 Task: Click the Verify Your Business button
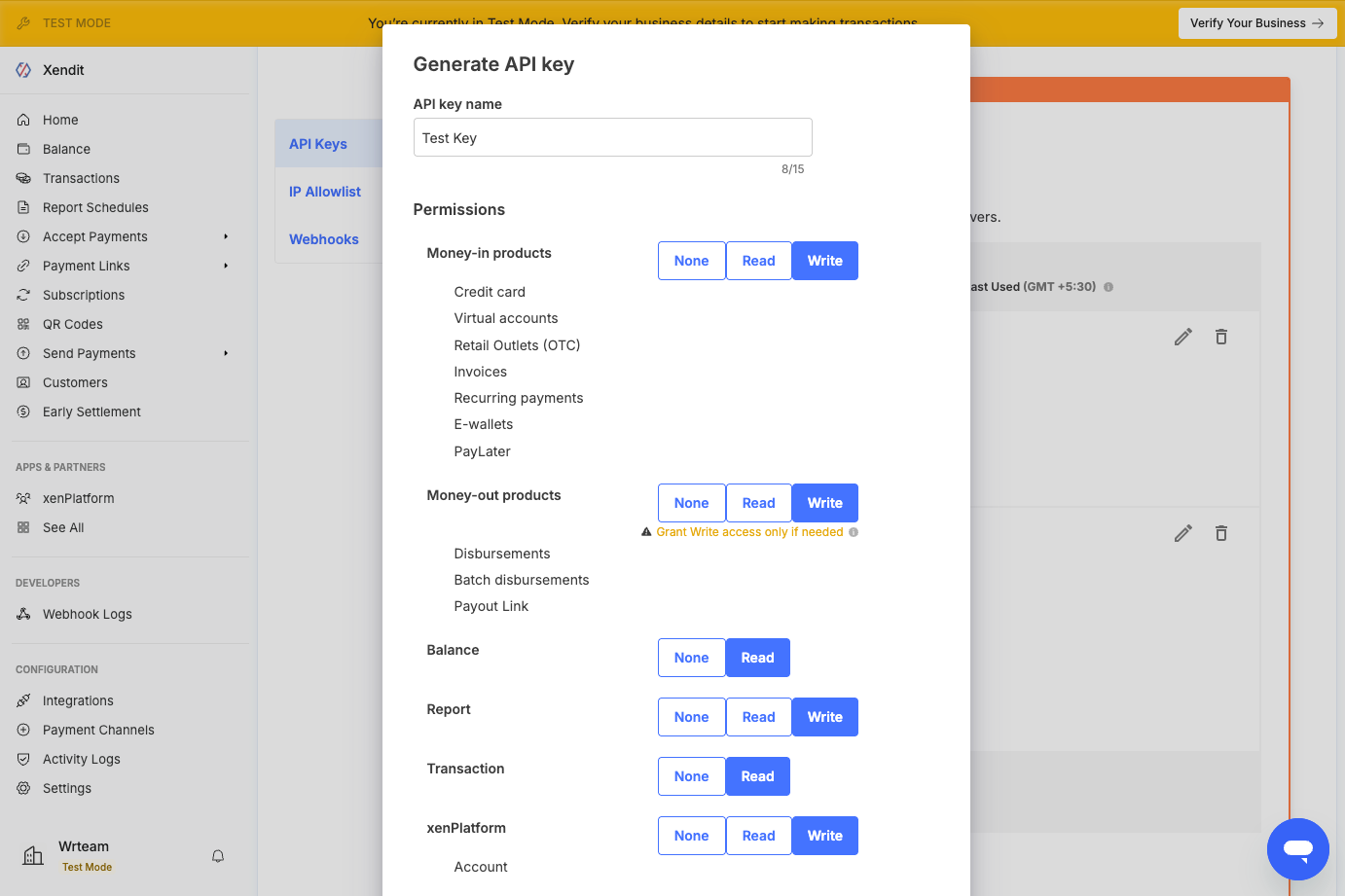[1256, 23]
